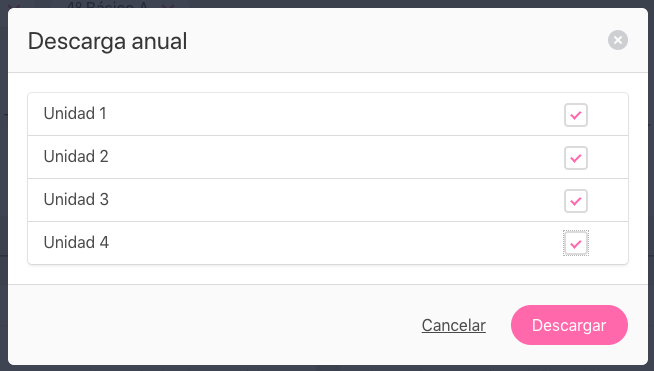Click the dialog footer left of Cancelar
Screen dimensions: 654x371
(209, 325)
